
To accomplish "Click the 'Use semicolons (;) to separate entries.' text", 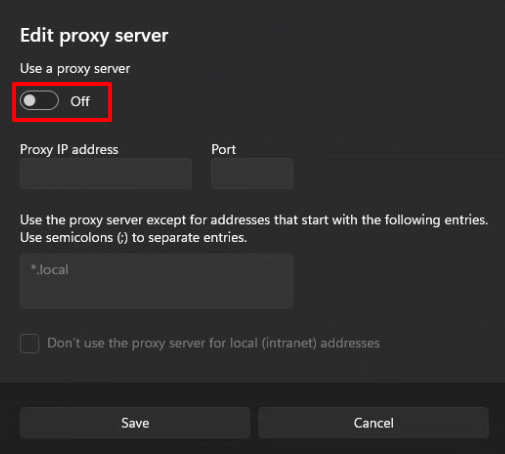I will pyautogui.click(x=133, y=238).
